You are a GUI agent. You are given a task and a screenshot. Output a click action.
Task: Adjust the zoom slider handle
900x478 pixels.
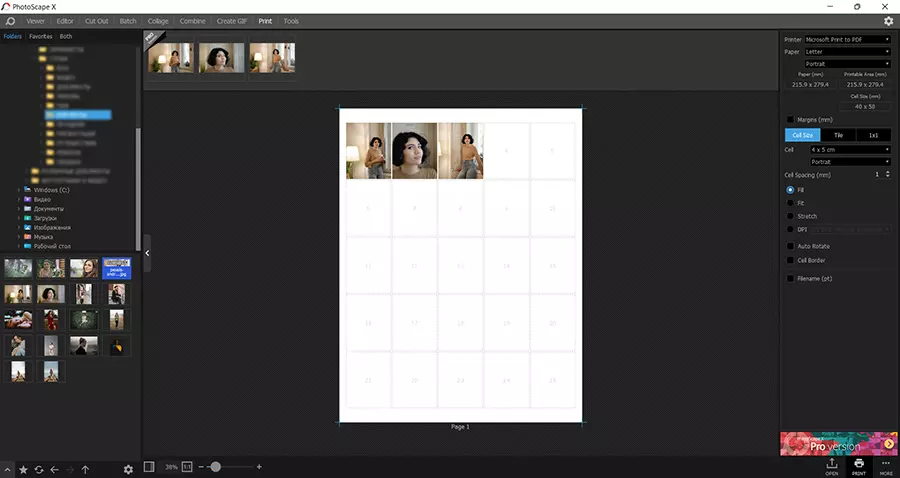pos(215,467)
